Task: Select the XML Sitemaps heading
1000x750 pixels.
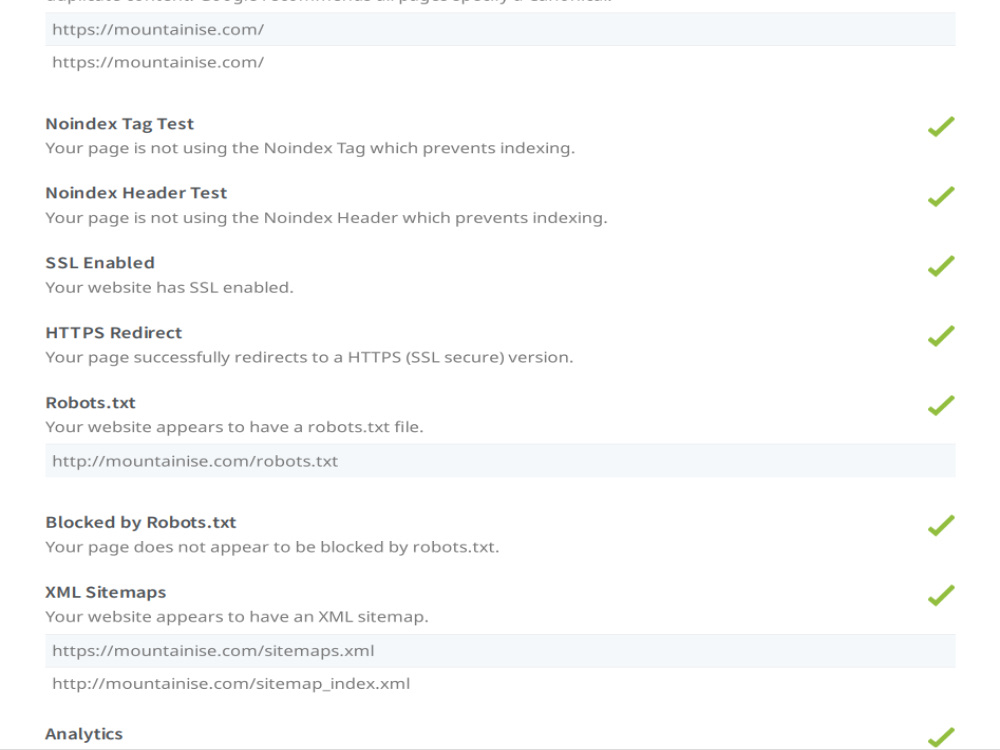Action: 106,592
